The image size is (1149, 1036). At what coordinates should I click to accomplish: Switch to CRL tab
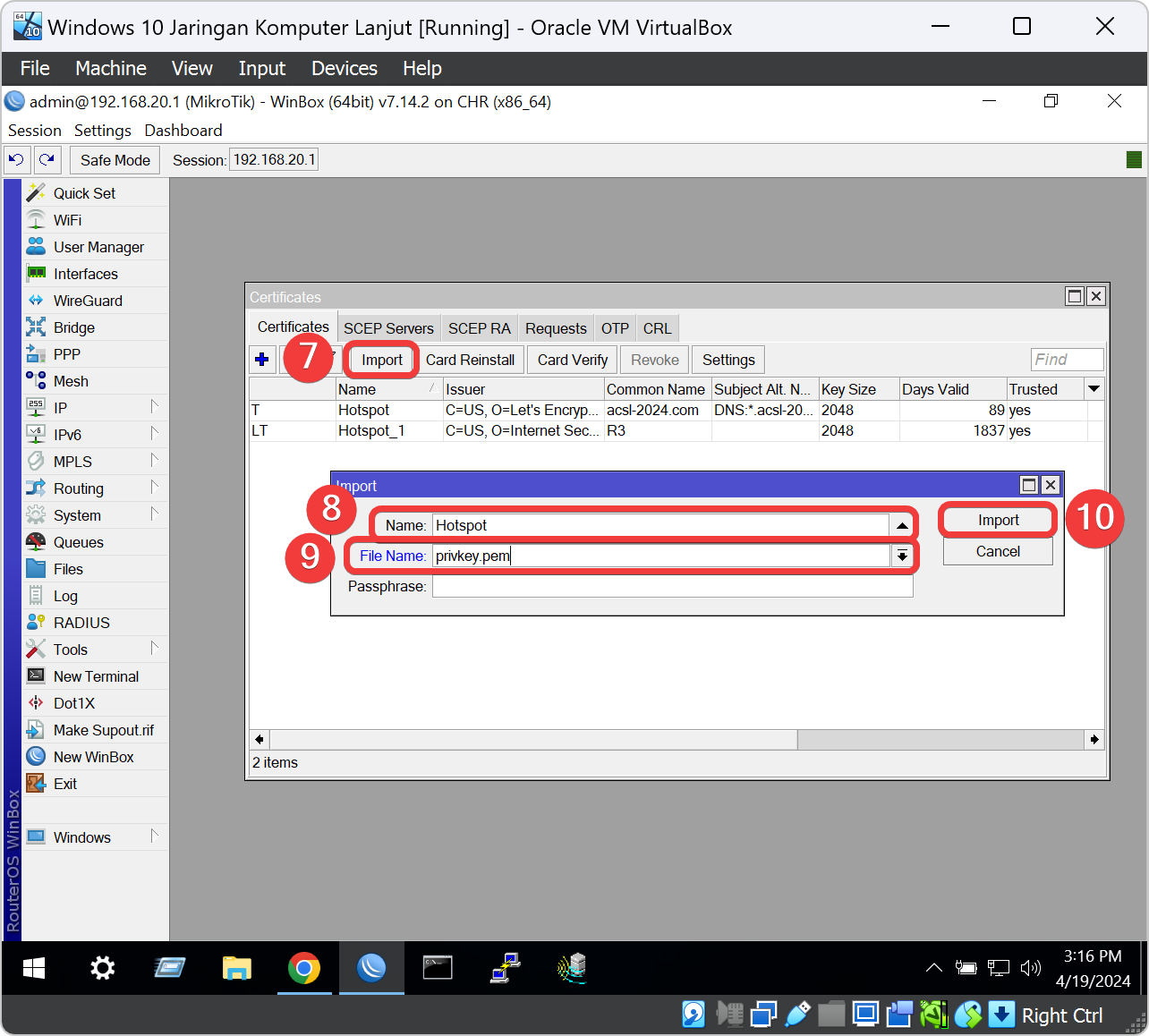click(x=657, y=328)
